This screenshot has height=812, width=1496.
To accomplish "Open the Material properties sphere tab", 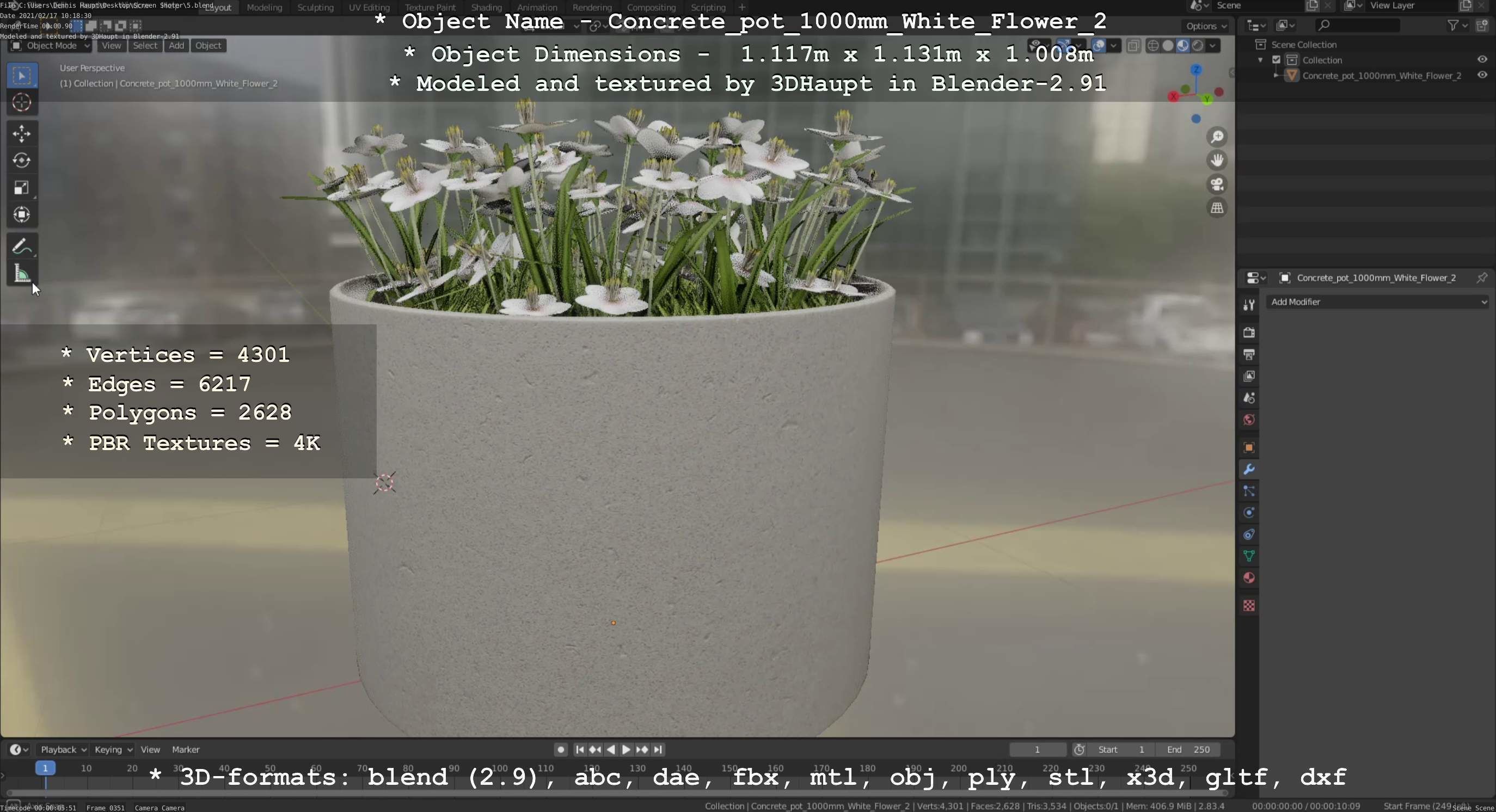I will 1249,578.
